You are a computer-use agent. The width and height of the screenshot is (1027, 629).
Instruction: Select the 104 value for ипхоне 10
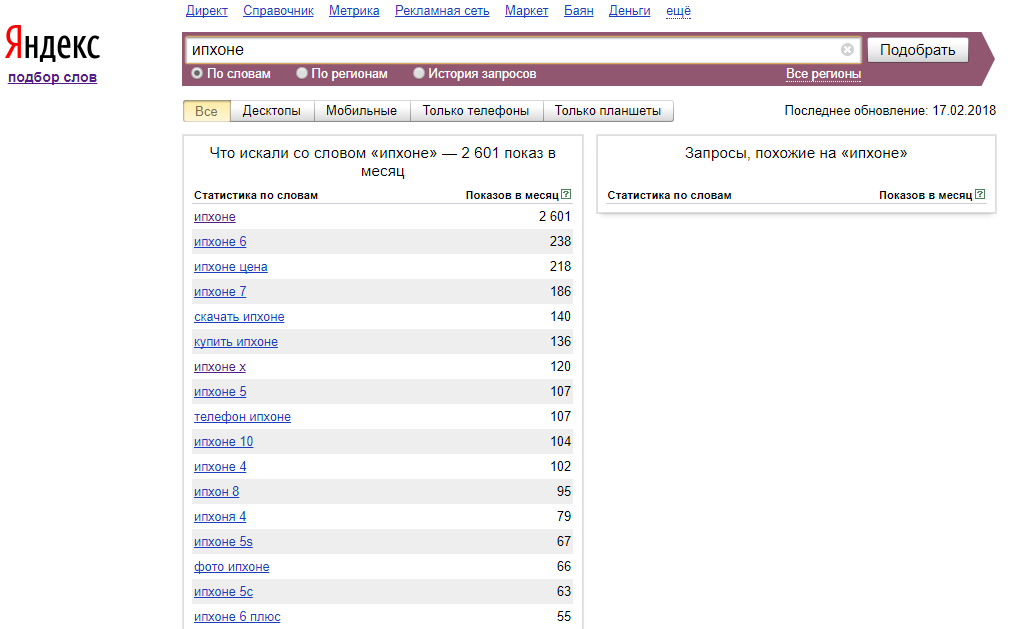point(561,441)
